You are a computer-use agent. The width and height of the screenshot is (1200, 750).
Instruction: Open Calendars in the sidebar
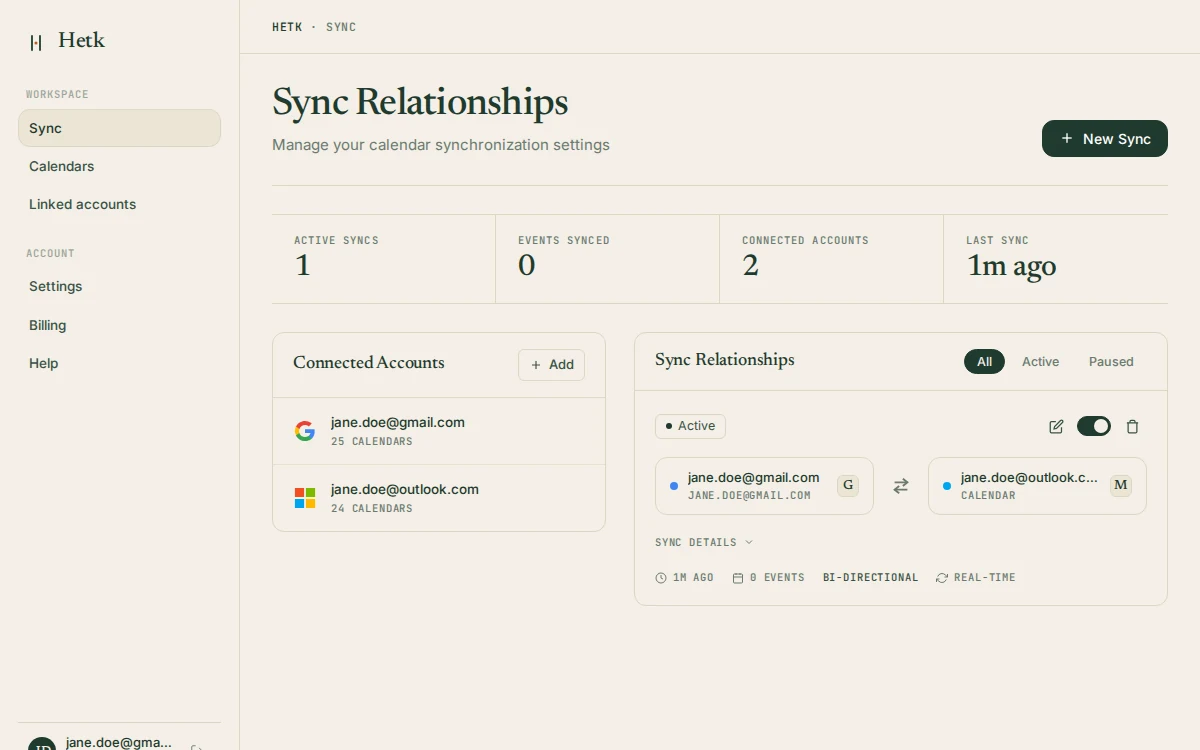[x=119, y=166]
